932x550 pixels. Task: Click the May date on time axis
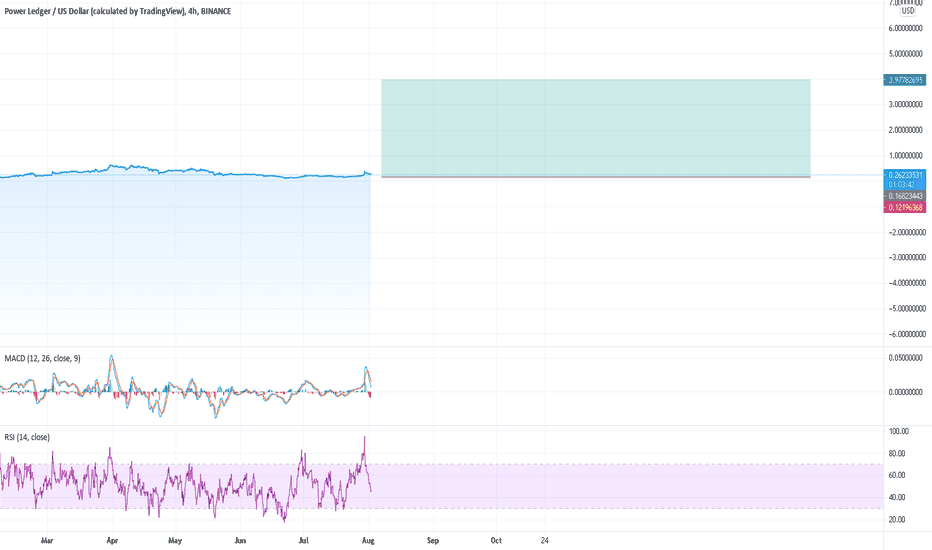[x=175, y=540]
